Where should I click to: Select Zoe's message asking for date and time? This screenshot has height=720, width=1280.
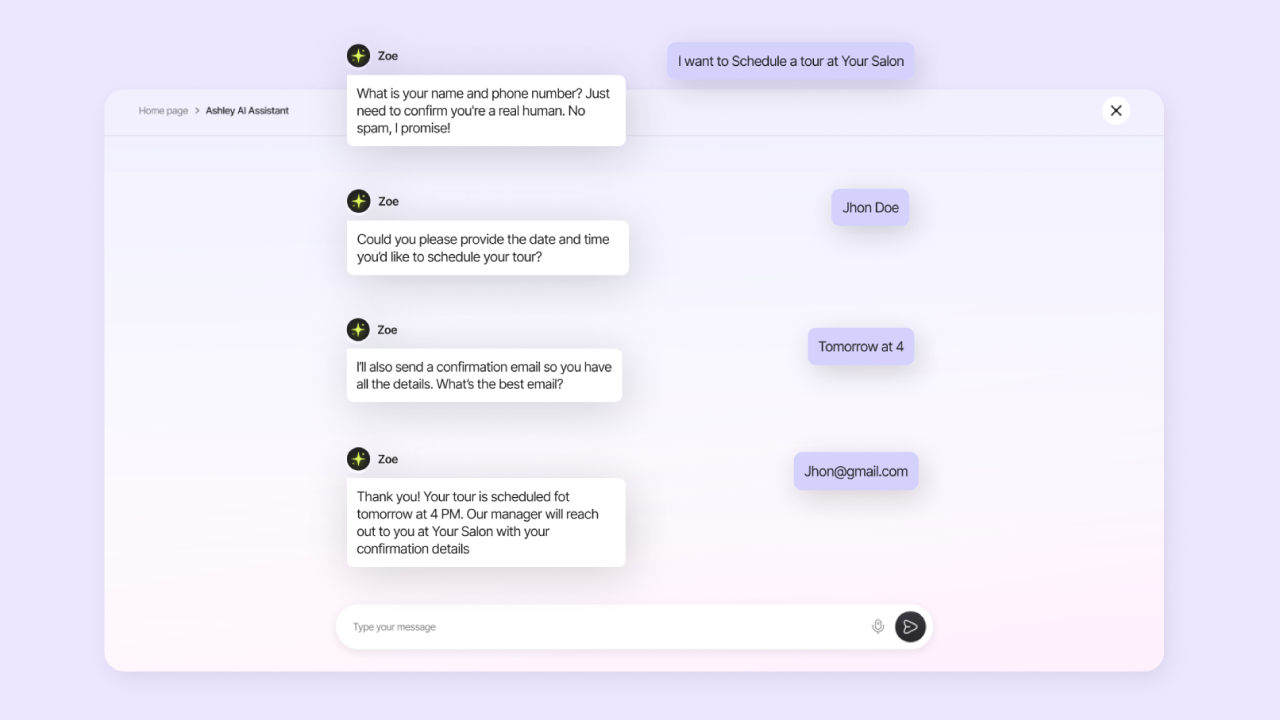coord(487,248)
